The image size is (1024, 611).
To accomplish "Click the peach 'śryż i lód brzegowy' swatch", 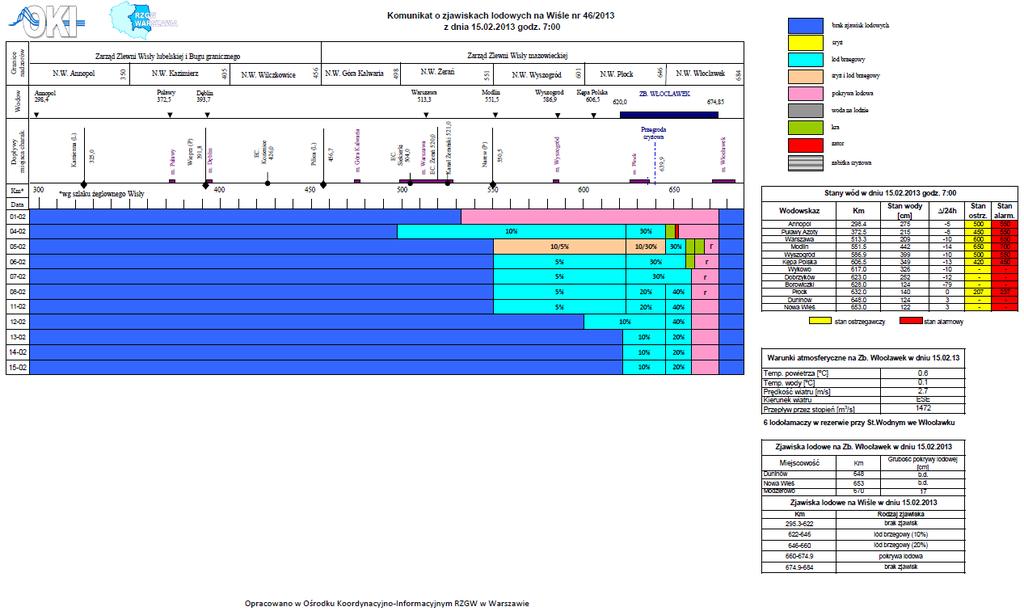I will [805, 76].
